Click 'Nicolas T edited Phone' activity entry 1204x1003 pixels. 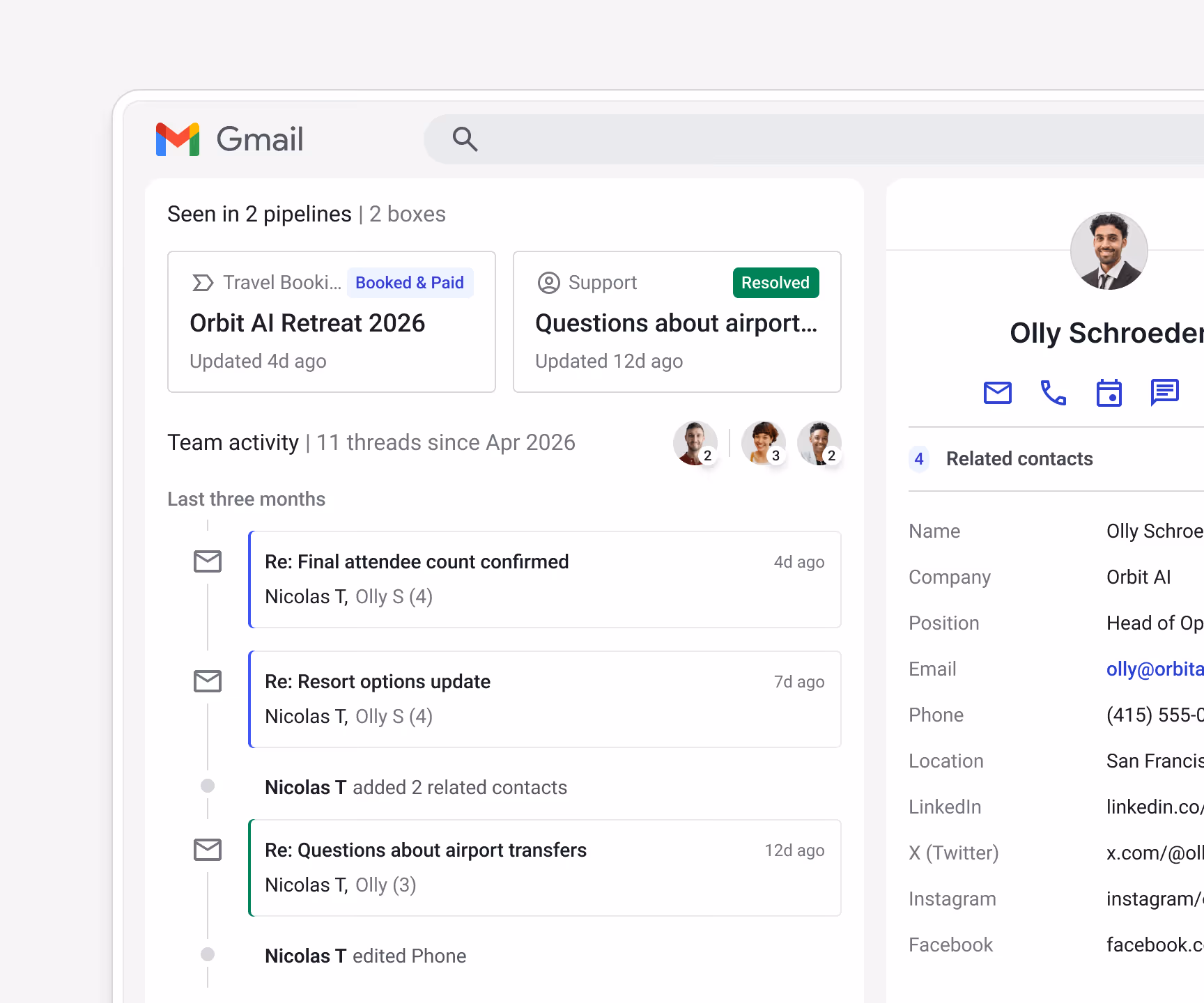pos(366,956)
